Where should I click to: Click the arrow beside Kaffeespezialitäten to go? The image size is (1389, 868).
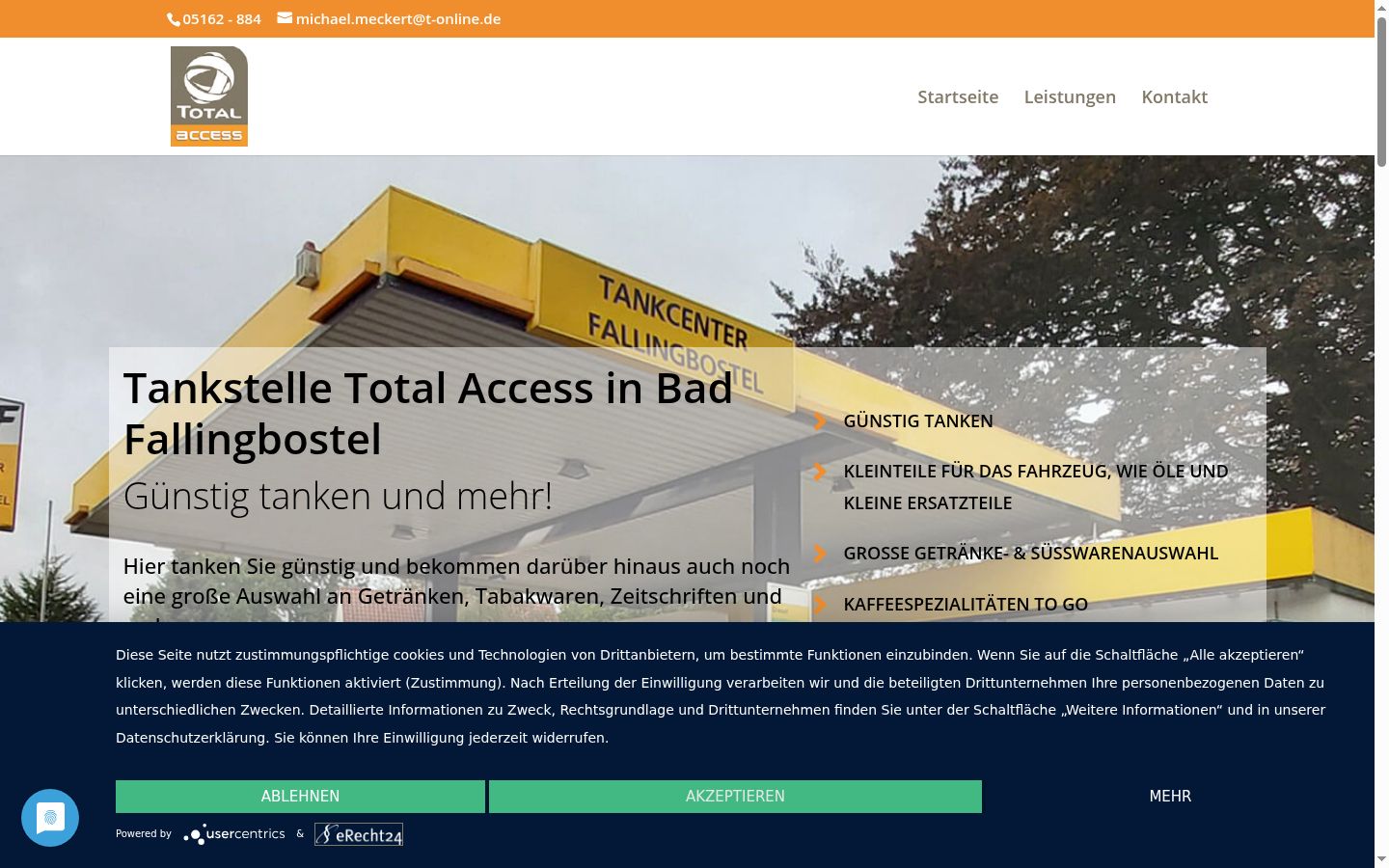tap(820, 604)
